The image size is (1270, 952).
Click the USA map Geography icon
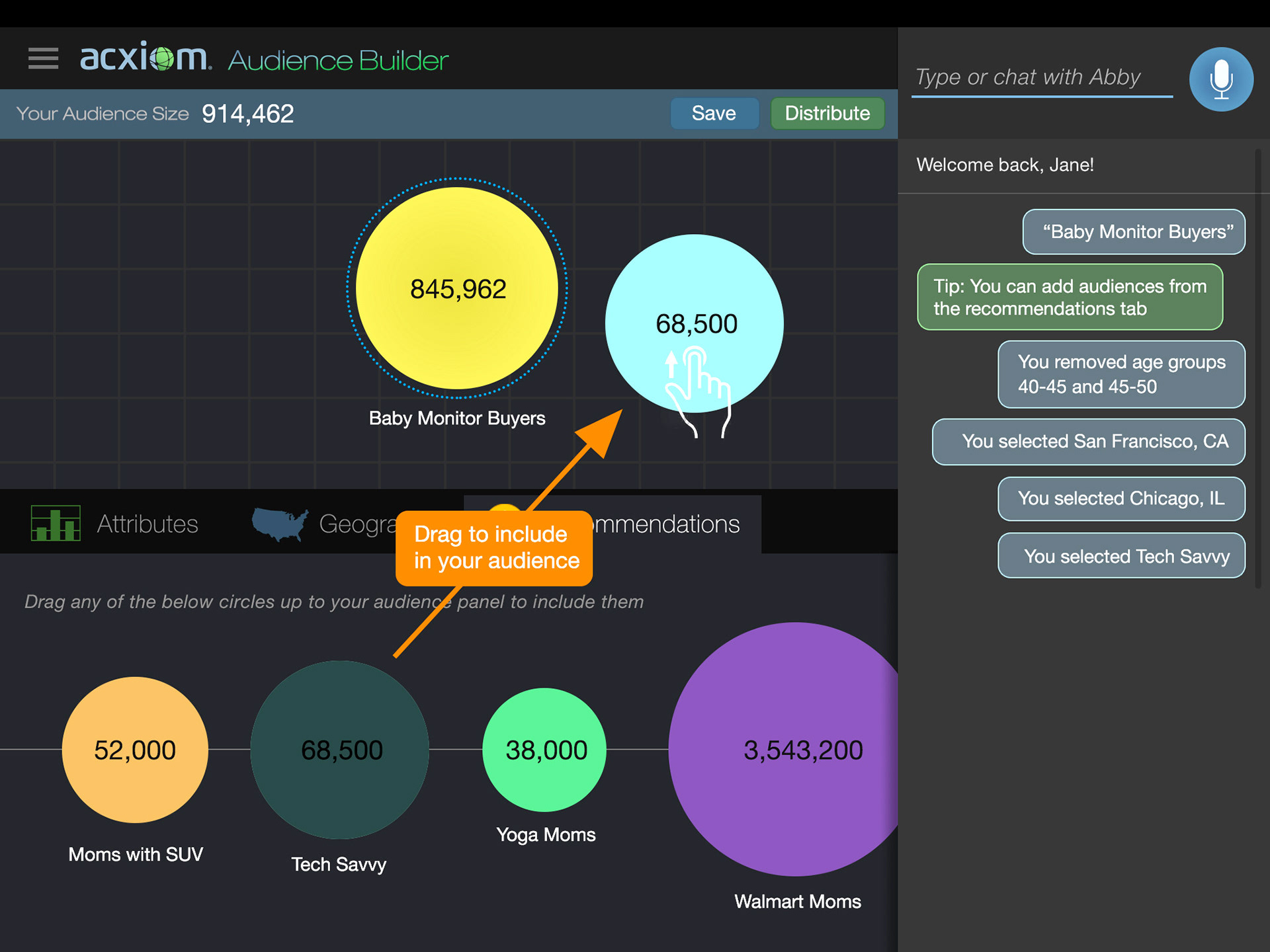(280, 524)
